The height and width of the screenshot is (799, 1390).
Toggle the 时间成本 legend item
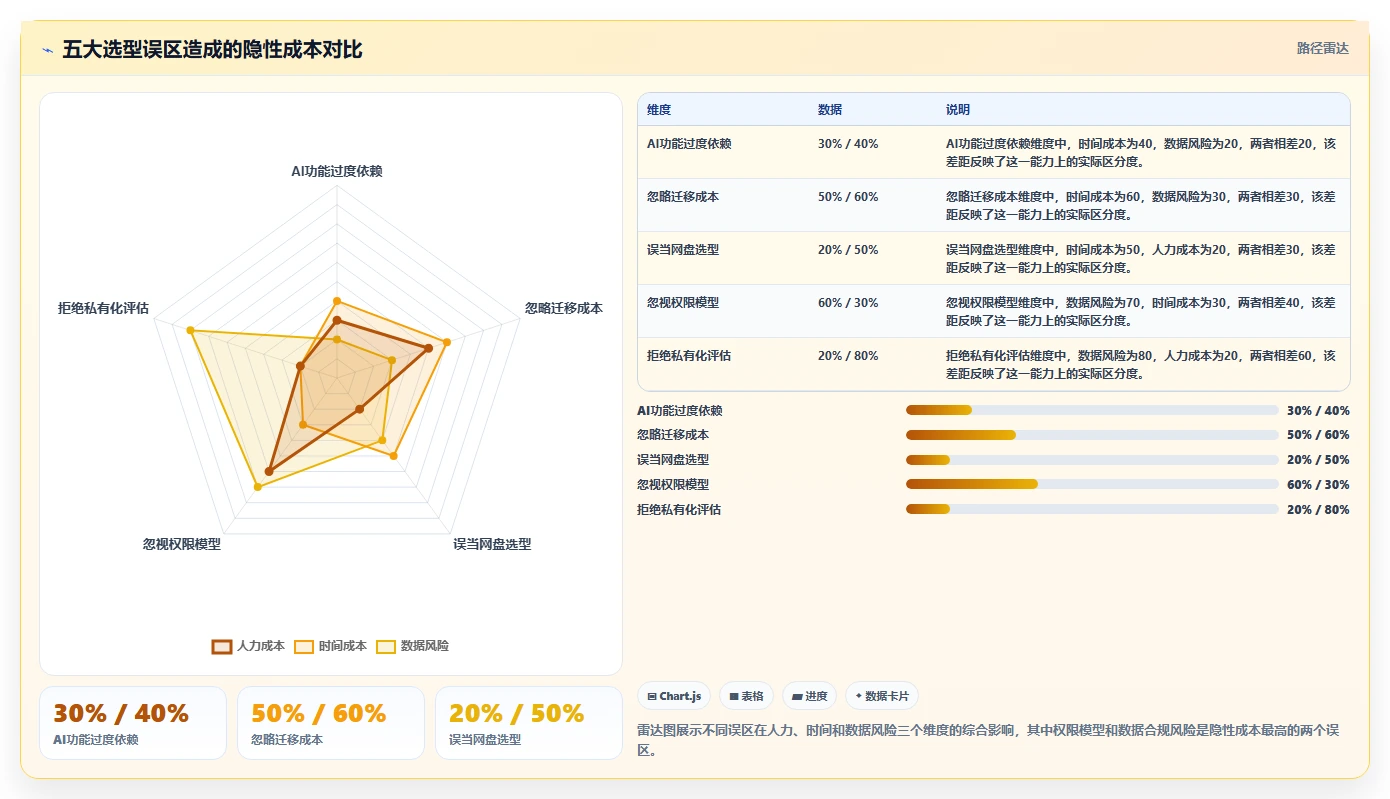331,646
